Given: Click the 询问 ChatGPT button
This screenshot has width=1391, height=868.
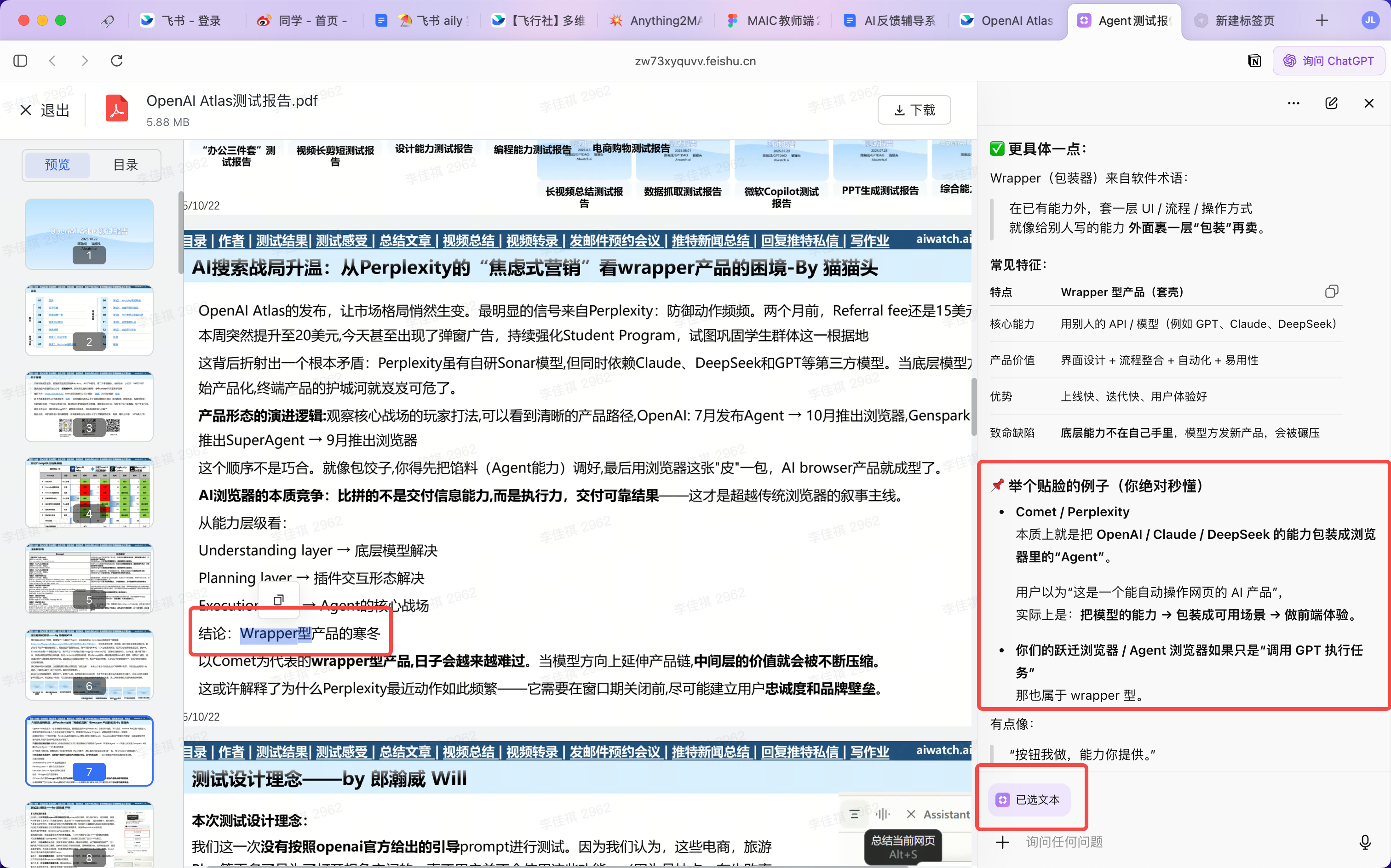Looking at the screenshot, I should click(x=1328, y=61).
